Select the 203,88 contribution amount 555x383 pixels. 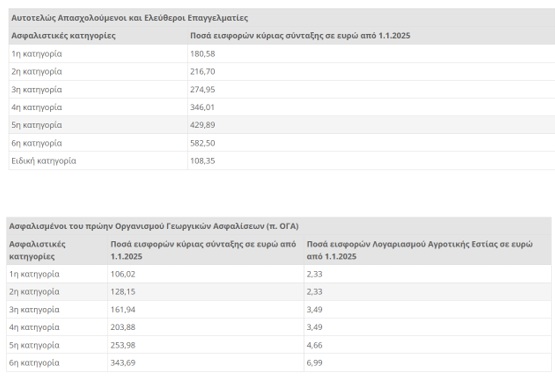(123, 327)
